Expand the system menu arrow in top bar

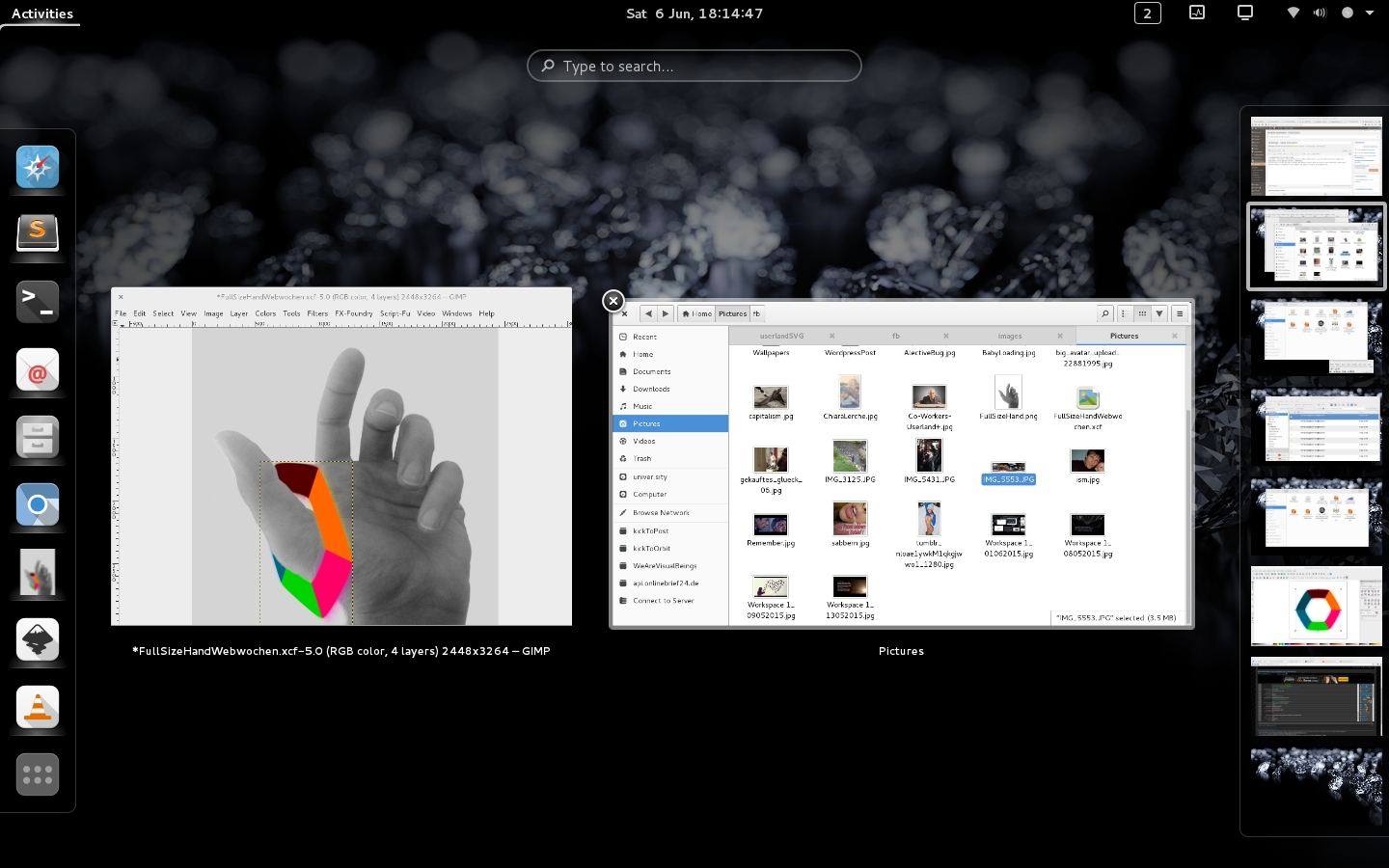(x=1370, y=13)
